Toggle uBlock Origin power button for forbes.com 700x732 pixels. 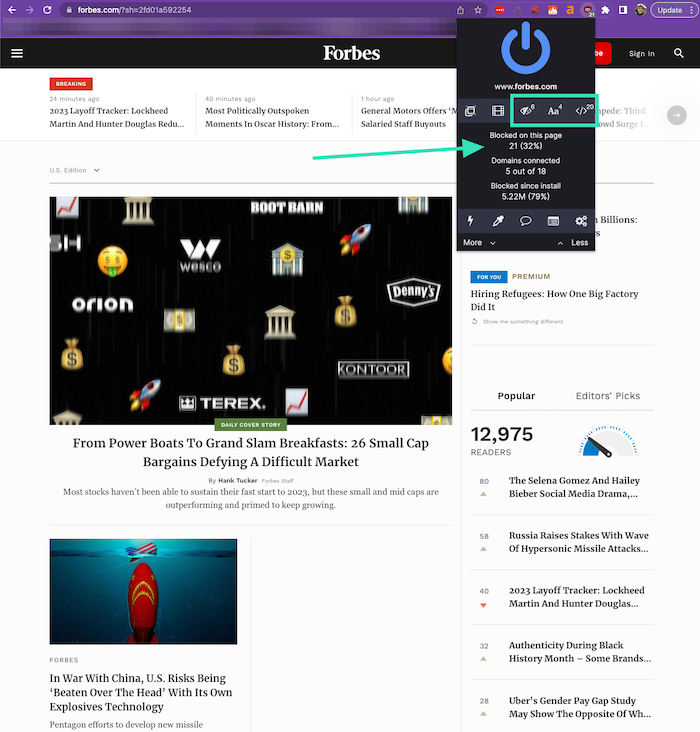click(x=525, y=49)
